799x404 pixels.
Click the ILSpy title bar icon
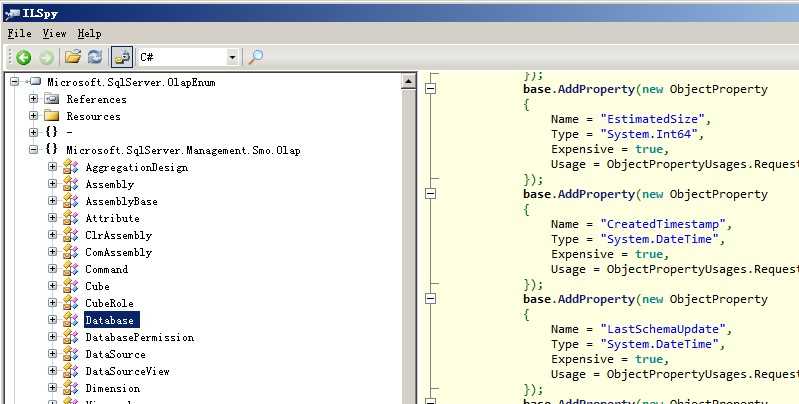(12, 13)
